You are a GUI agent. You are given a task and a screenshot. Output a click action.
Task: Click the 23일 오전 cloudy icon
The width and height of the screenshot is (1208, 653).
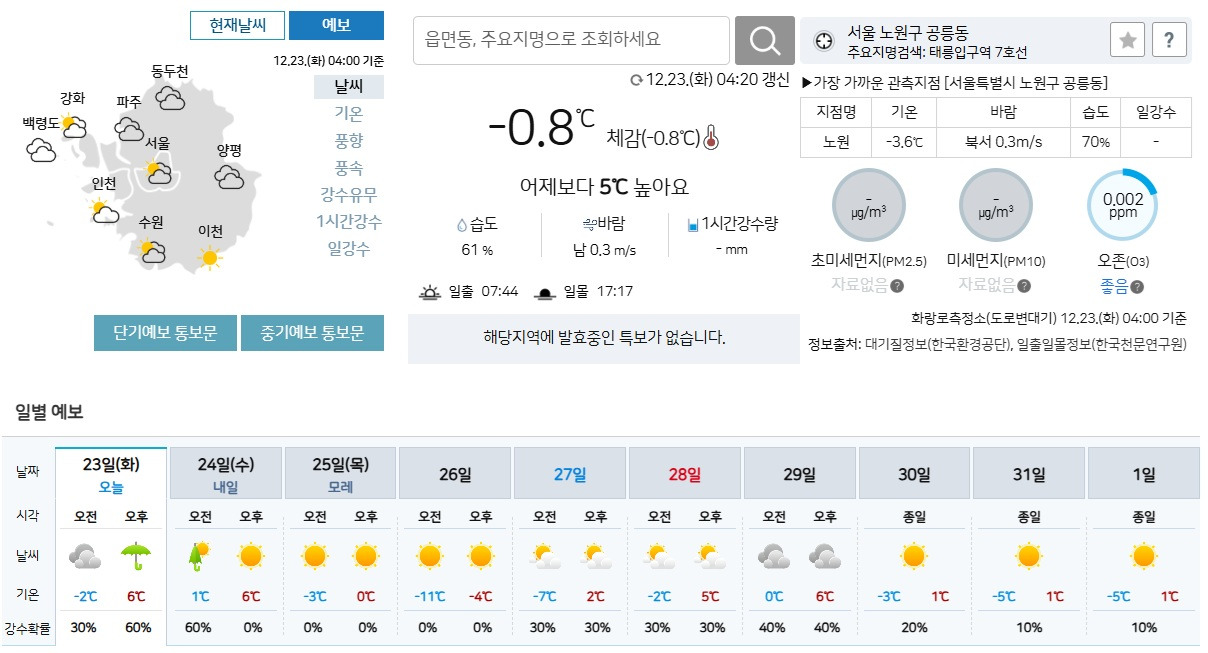tap(84, 556)
